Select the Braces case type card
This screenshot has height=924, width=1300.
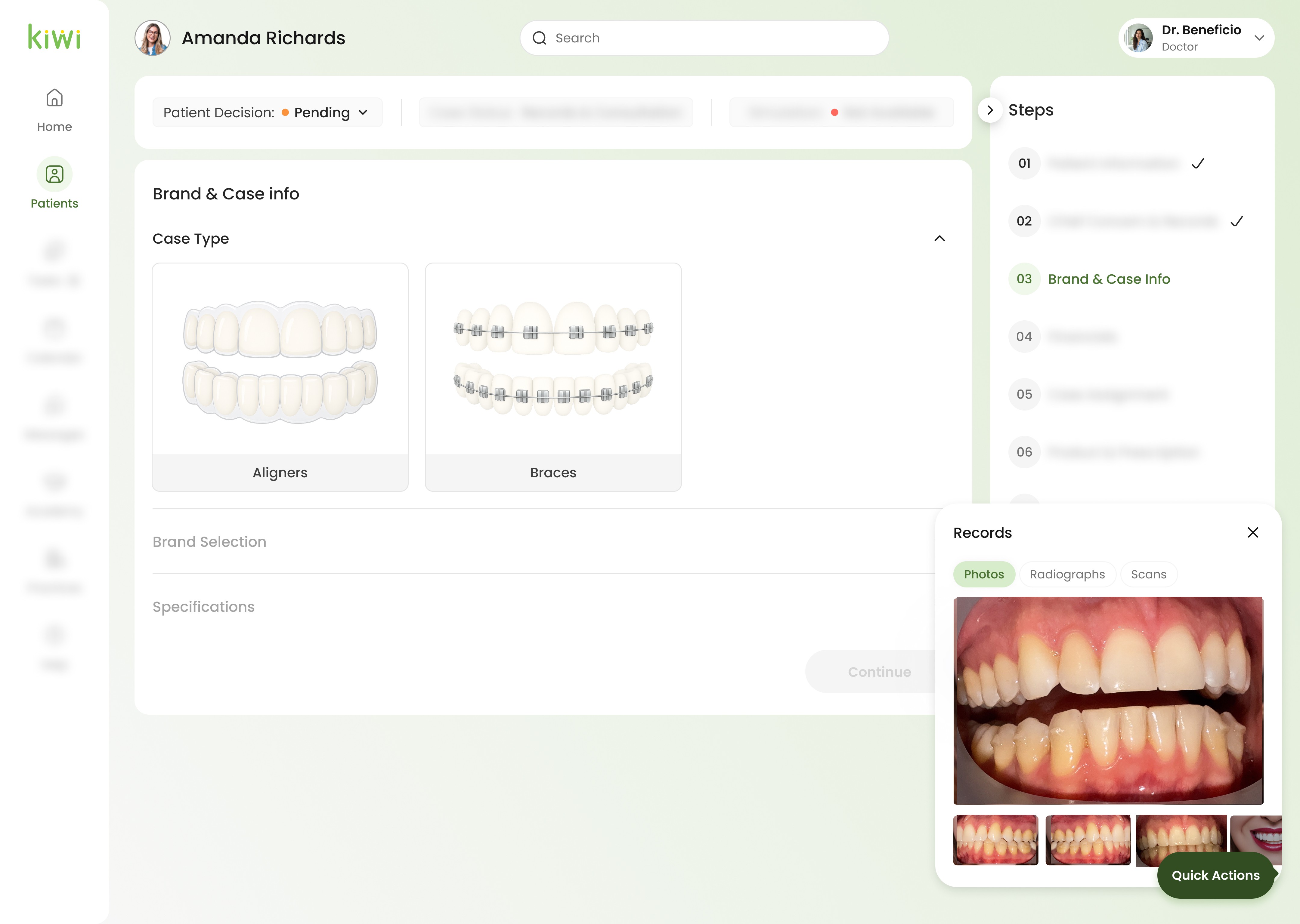[x=553, y=377]
